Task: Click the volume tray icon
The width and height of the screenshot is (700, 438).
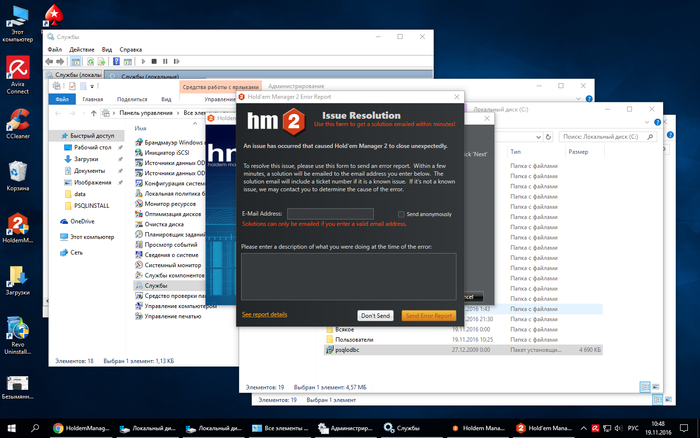Action: tap(618, 428)
